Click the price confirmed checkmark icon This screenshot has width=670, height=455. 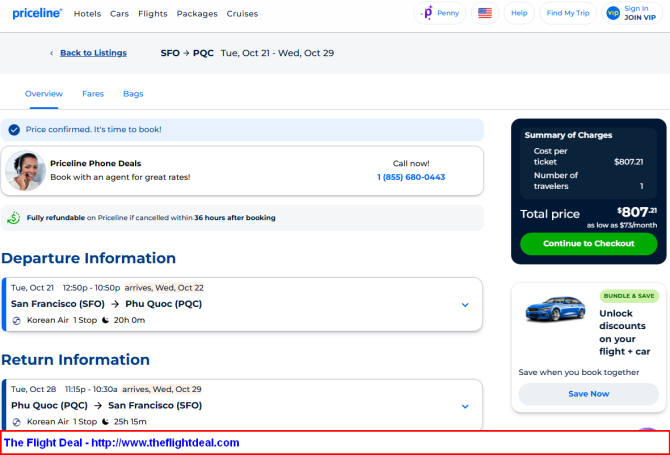[x=14, y=130]
